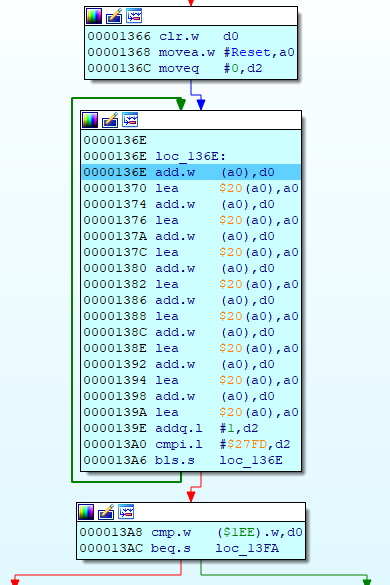The width and height of the screenshot is (390, 585).
Task: Click the color icon on the top node
Action: coord(94,16)
